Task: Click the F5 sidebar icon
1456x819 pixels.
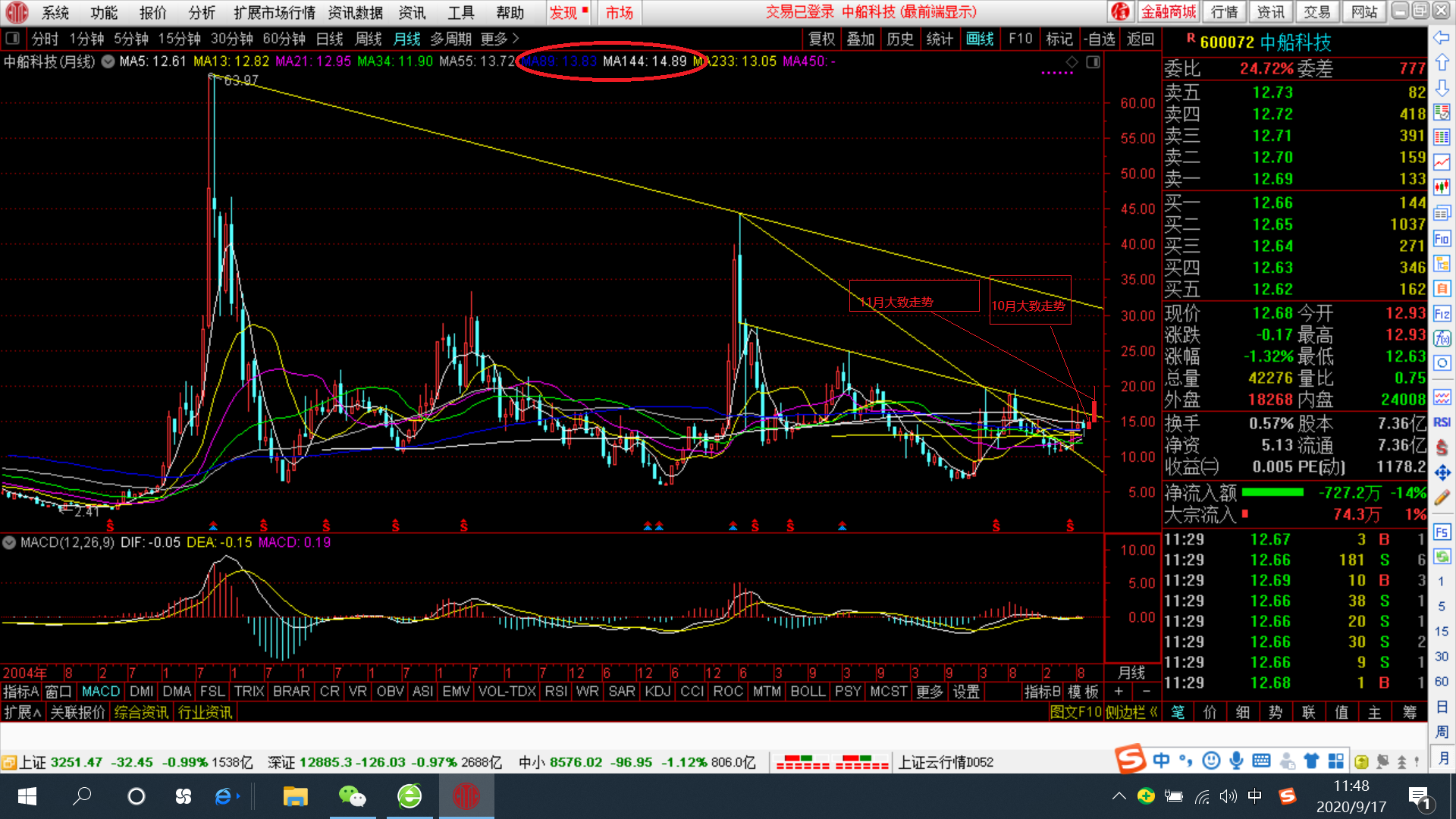Action: pos(1442,532)
